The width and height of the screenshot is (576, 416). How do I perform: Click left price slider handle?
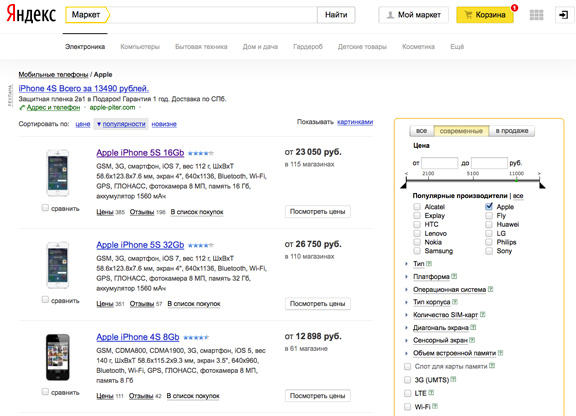click(x=404, y=184)
